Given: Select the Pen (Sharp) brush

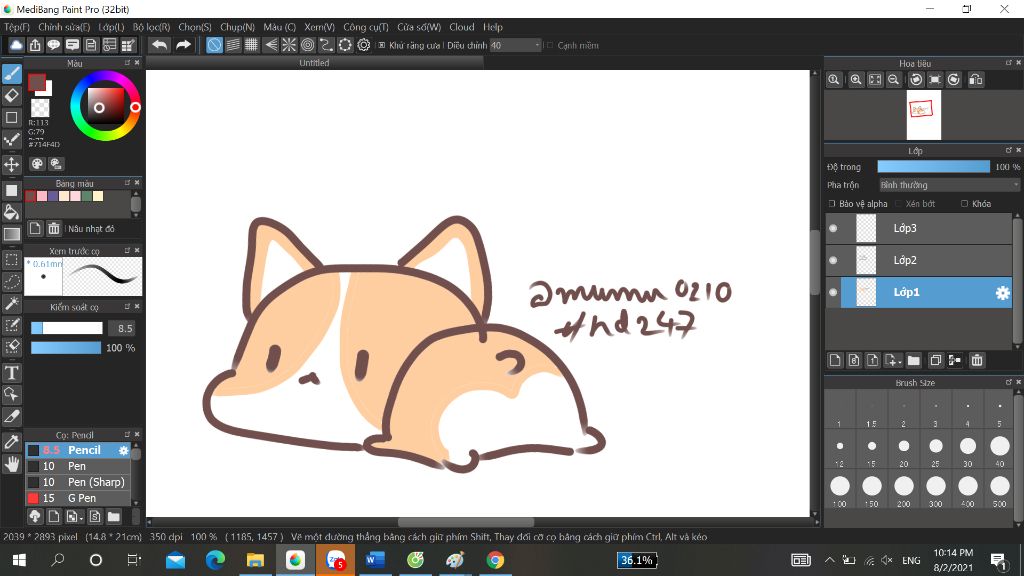Looking at the screenshot, I should (x=78, y=482).
